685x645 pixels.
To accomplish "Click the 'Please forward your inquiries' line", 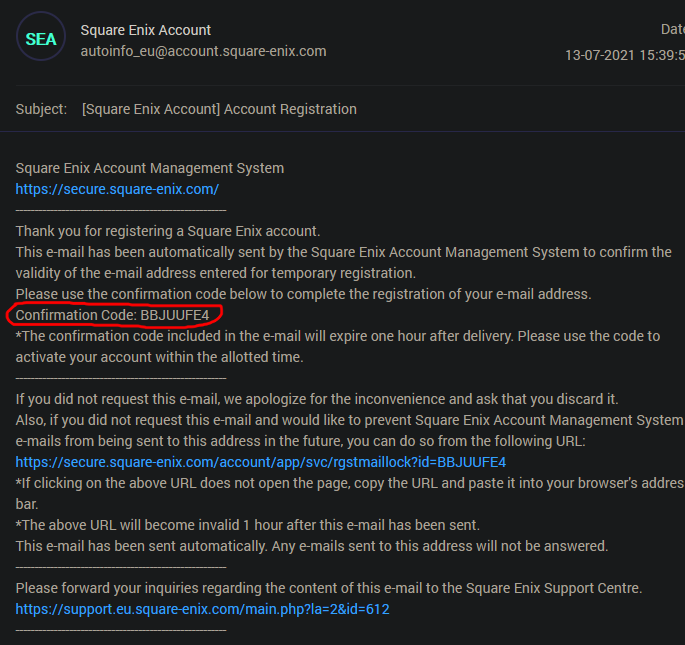I will pos(329,587).
